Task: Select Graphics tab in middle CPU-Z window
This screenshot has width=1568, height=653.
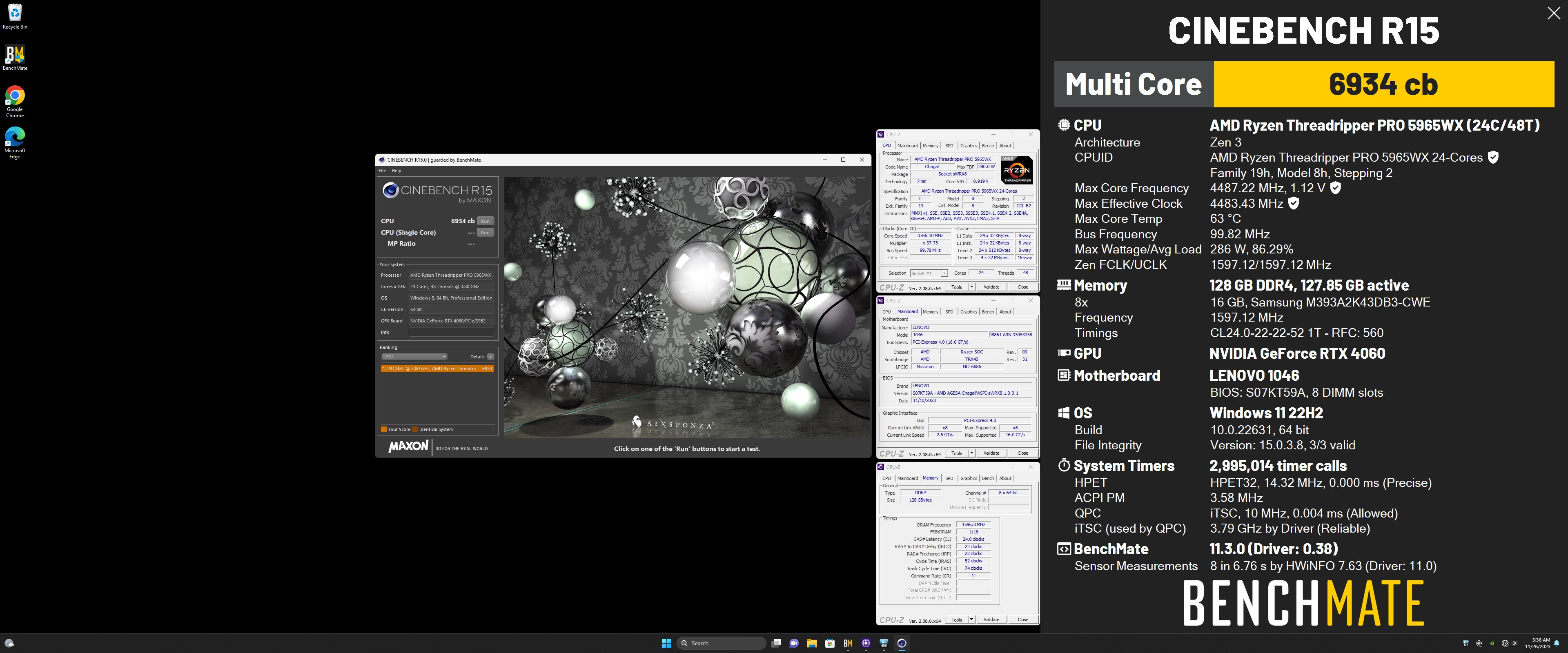Action: 969,311
